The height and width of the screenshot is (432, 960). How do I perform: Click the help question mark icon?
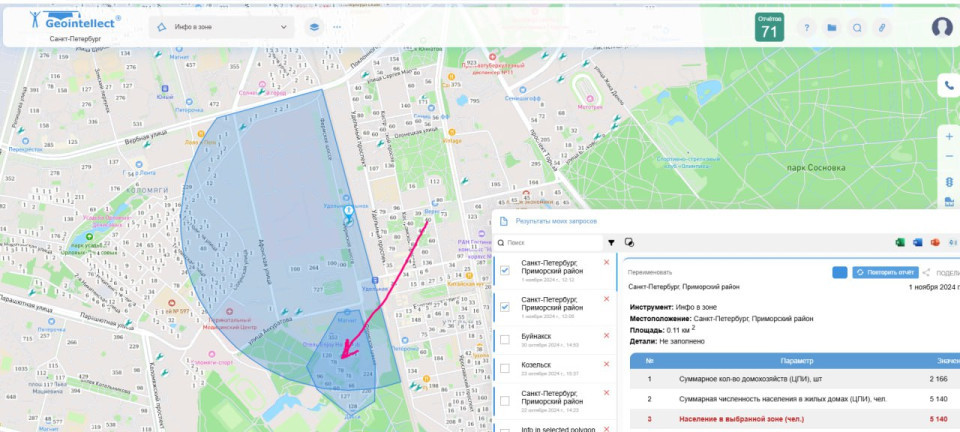point(806,28)
